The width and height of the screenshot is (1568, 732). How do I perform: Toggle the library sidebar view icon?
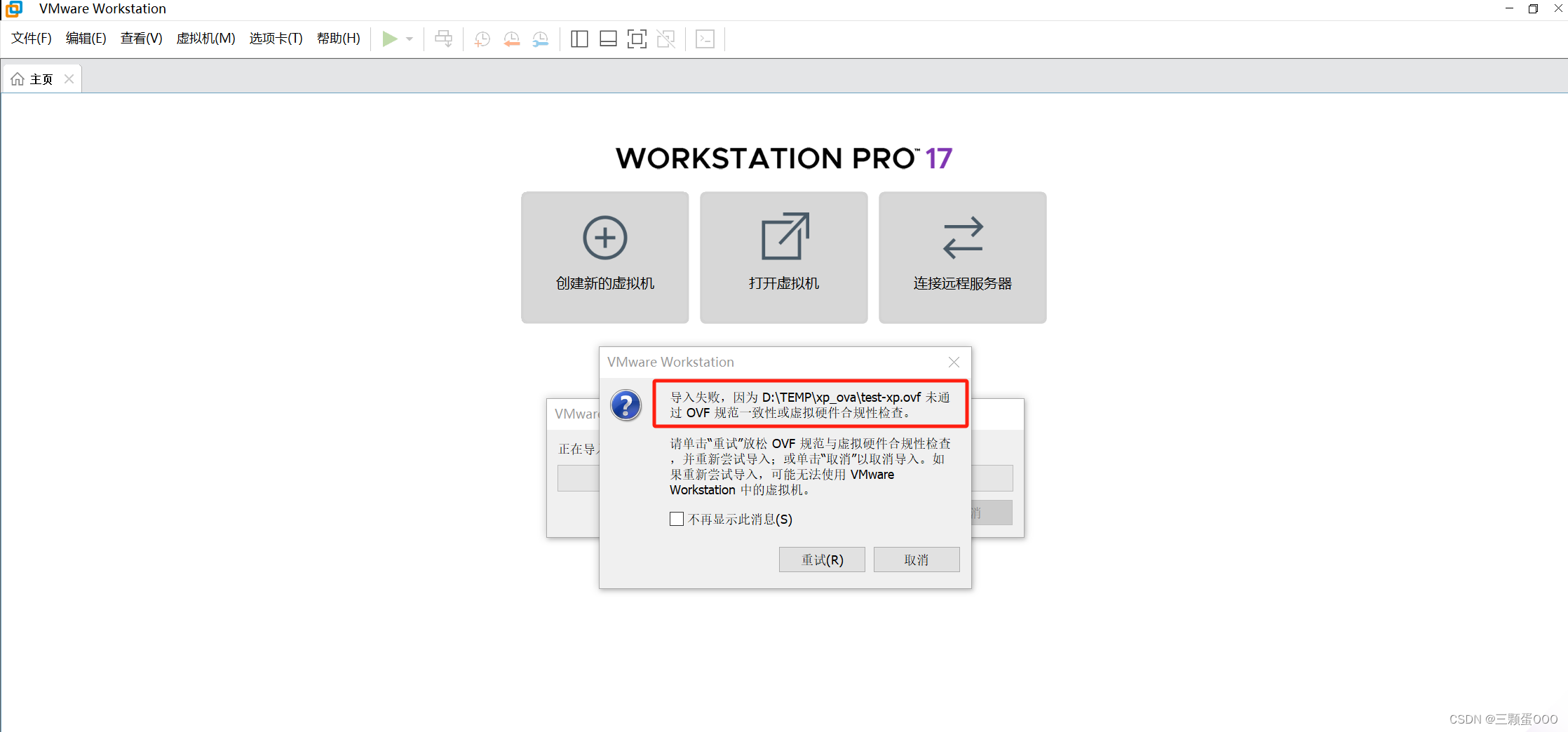pyautogui.click(x=579, y=39)
